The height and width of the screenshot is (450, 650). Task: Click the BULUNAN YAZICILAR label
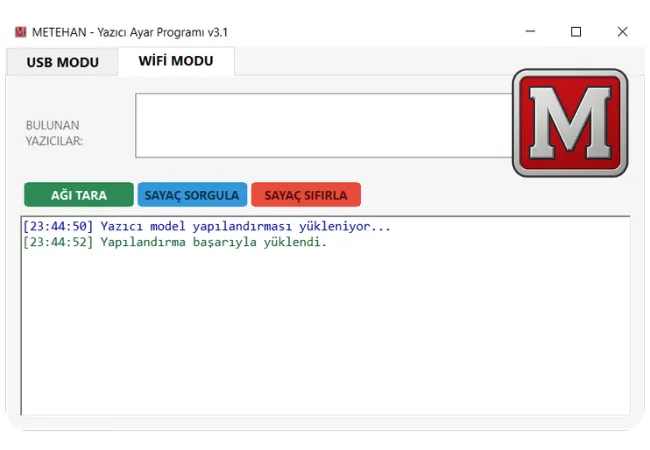54,133
